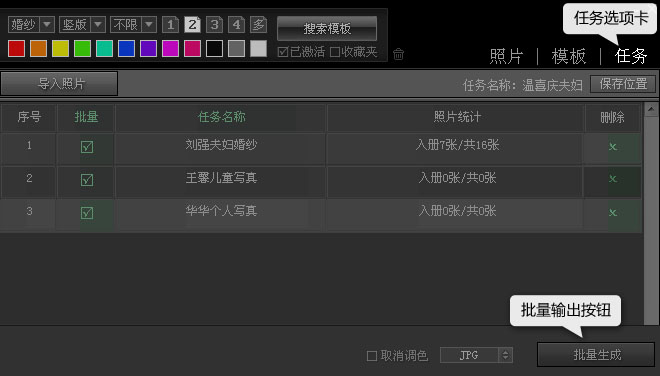Select the 1-photo template count icon
This screenshot has width=660, height=376.
[170, 25]
